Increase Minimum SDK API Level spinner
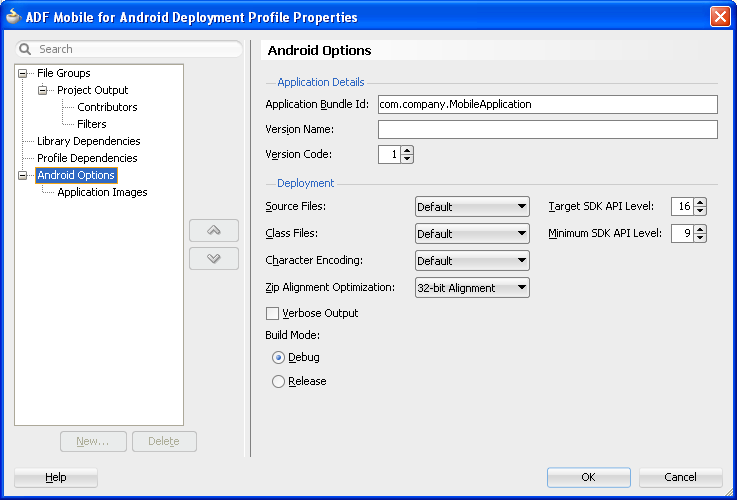 pos(700,229)
